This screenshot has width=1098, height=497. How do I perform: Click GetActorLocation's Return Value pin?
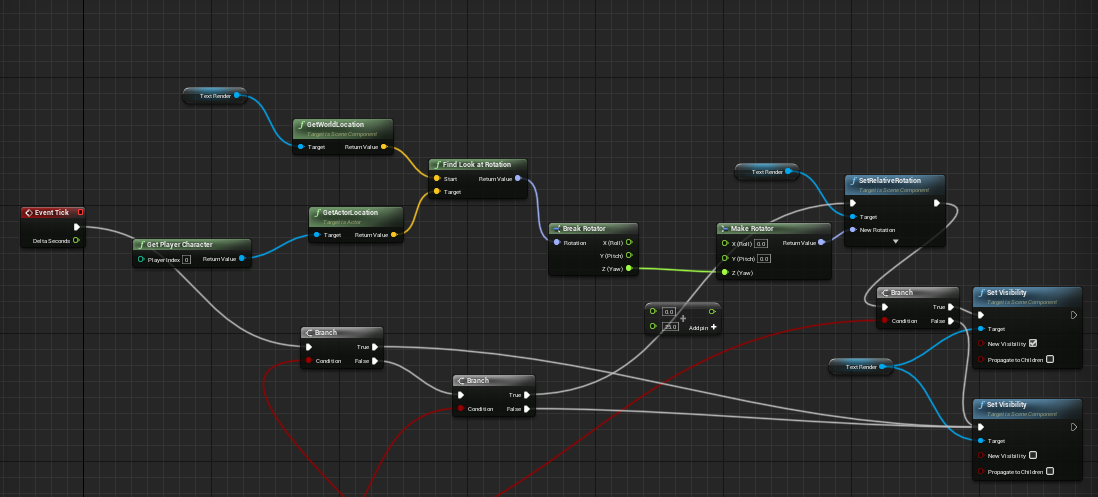coord(393,235)
